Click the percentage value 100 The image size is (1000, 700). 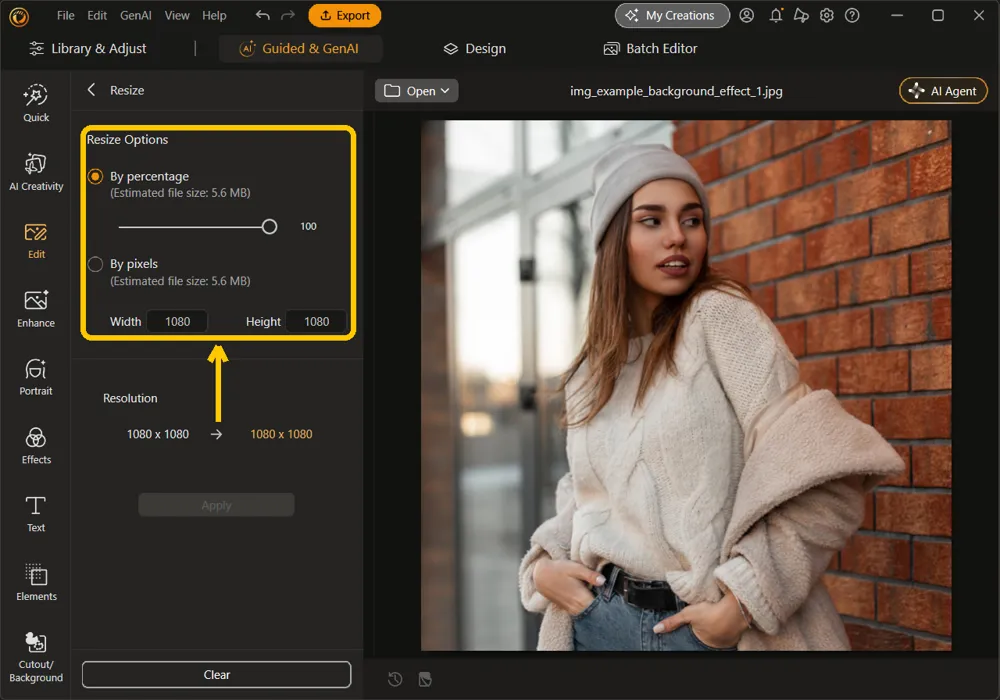pos(309,226)
